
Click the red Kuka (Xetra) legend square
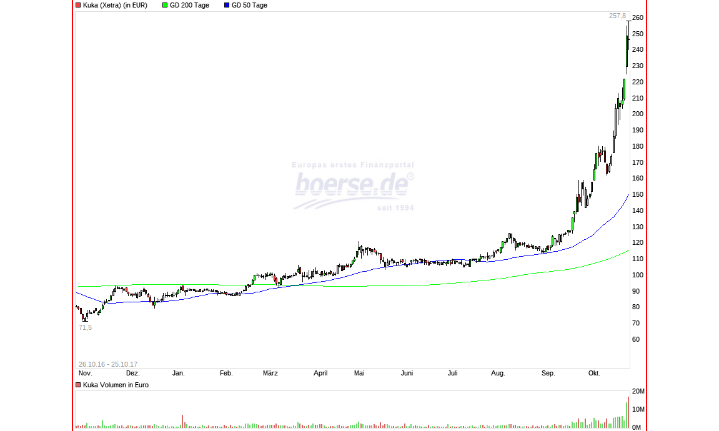[79, 5]
